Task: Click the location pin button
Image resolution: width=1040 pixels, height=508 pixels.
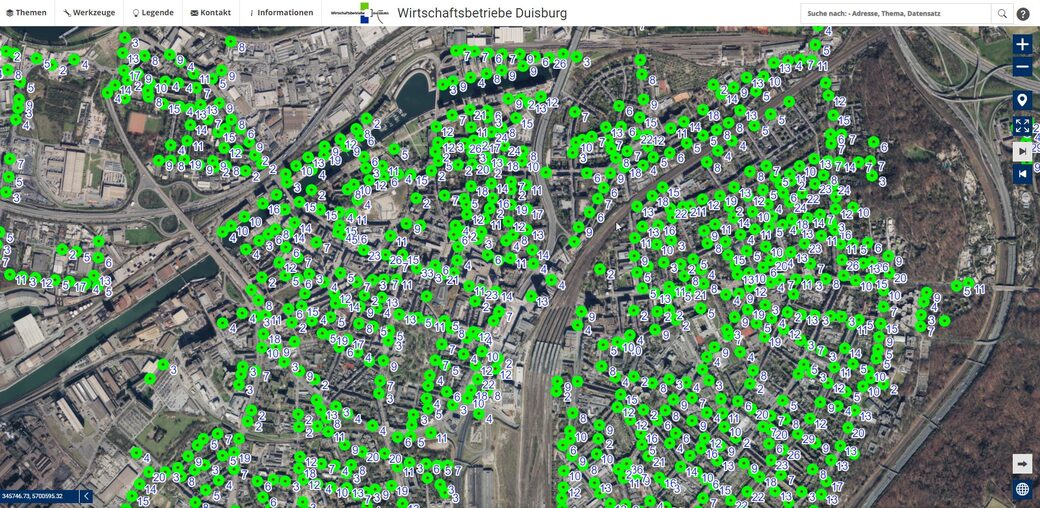Action: (x=1022, y=100)
